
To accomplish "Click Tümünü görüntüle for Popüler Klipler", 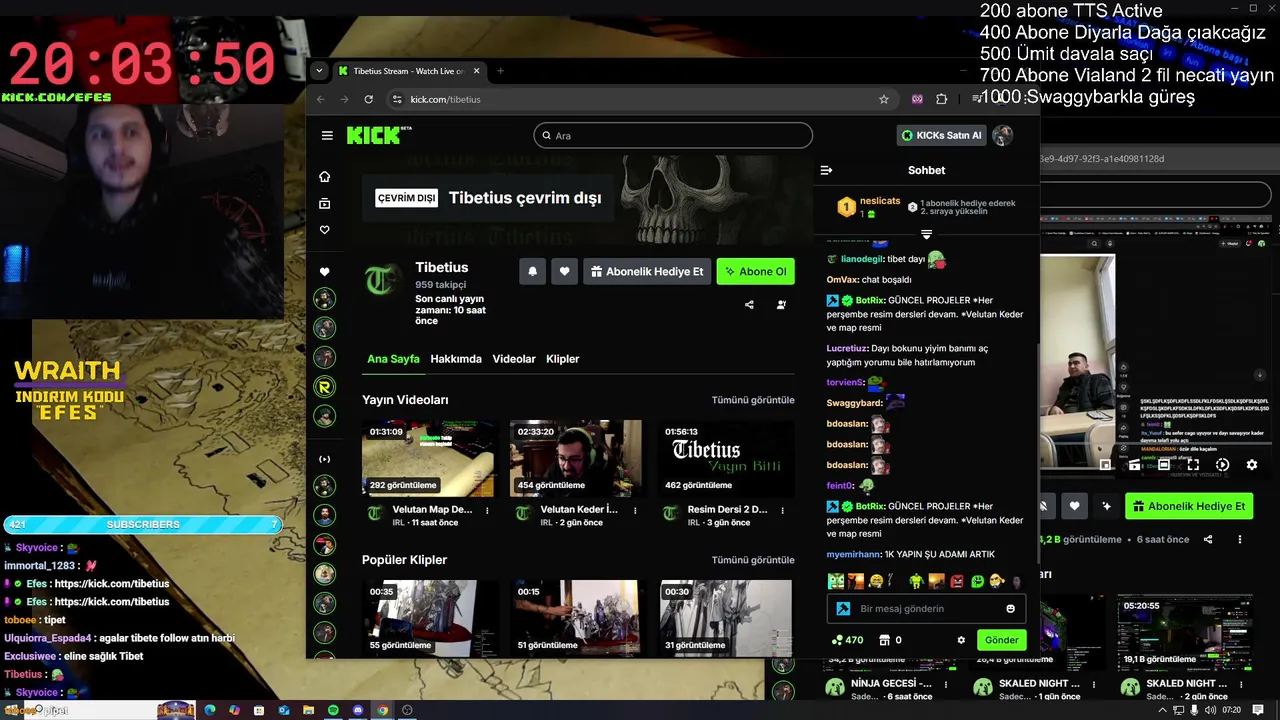I will tap(753, 560).
